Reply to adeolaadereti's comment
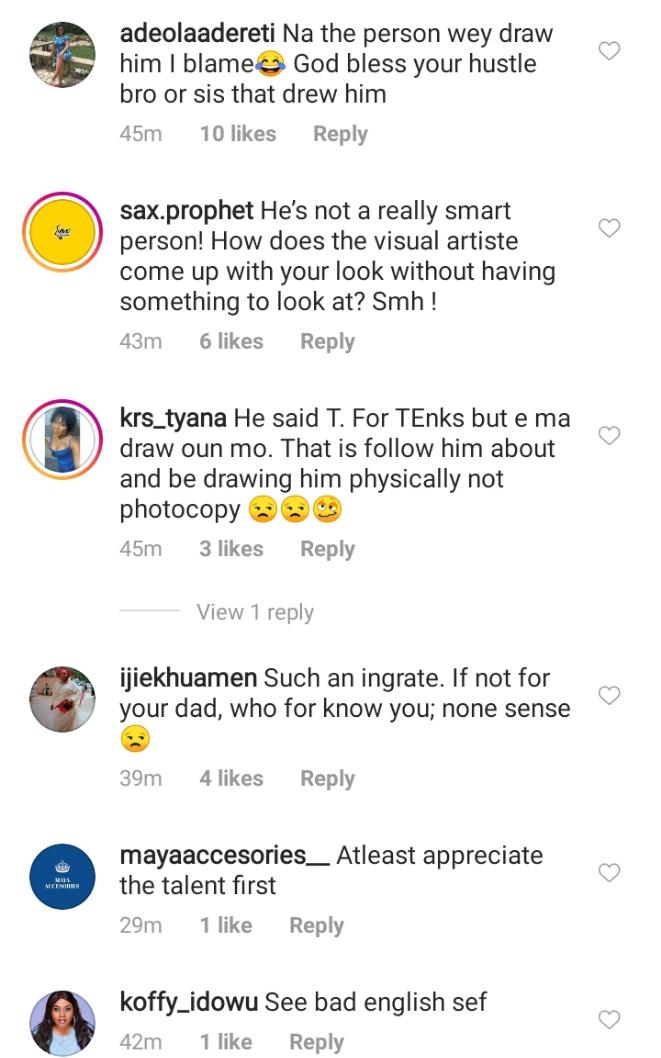The width and height of the screenshot is (661, 1058). pos(340,134)
